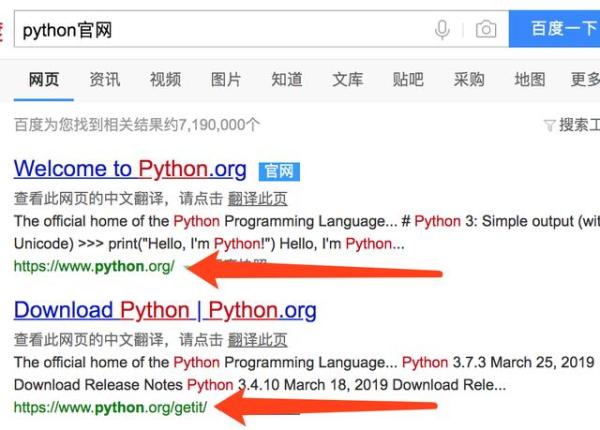Open the 图片 tab
Screen dimensions: 600x430
click(226, 80)
